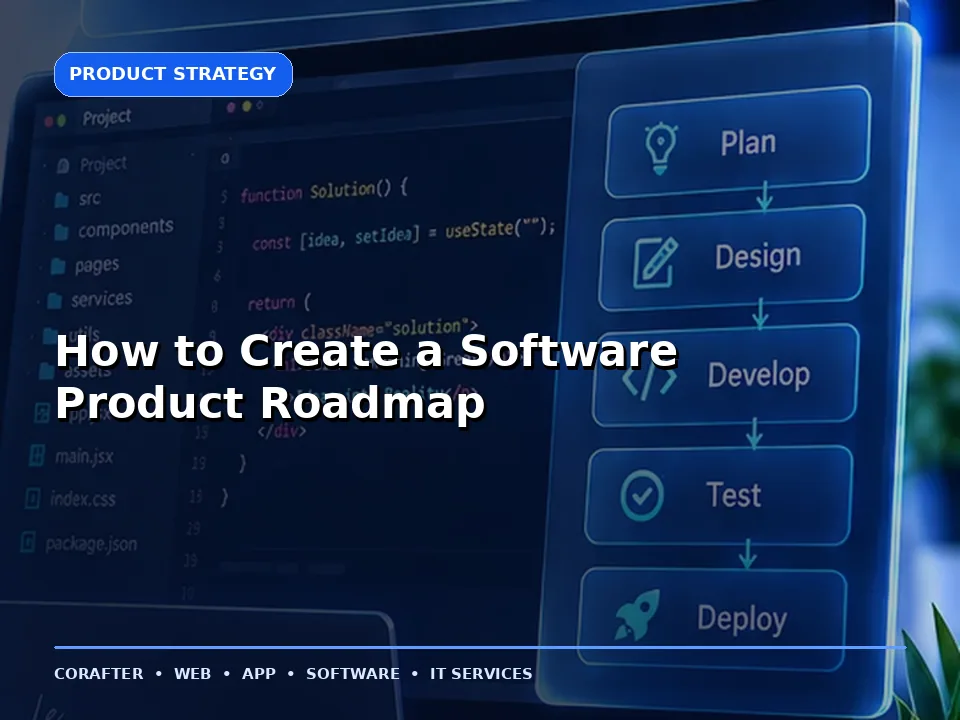Select the Develop step label
The height and width of the screenshot is (720, 960).
click(x=759, y=375)
